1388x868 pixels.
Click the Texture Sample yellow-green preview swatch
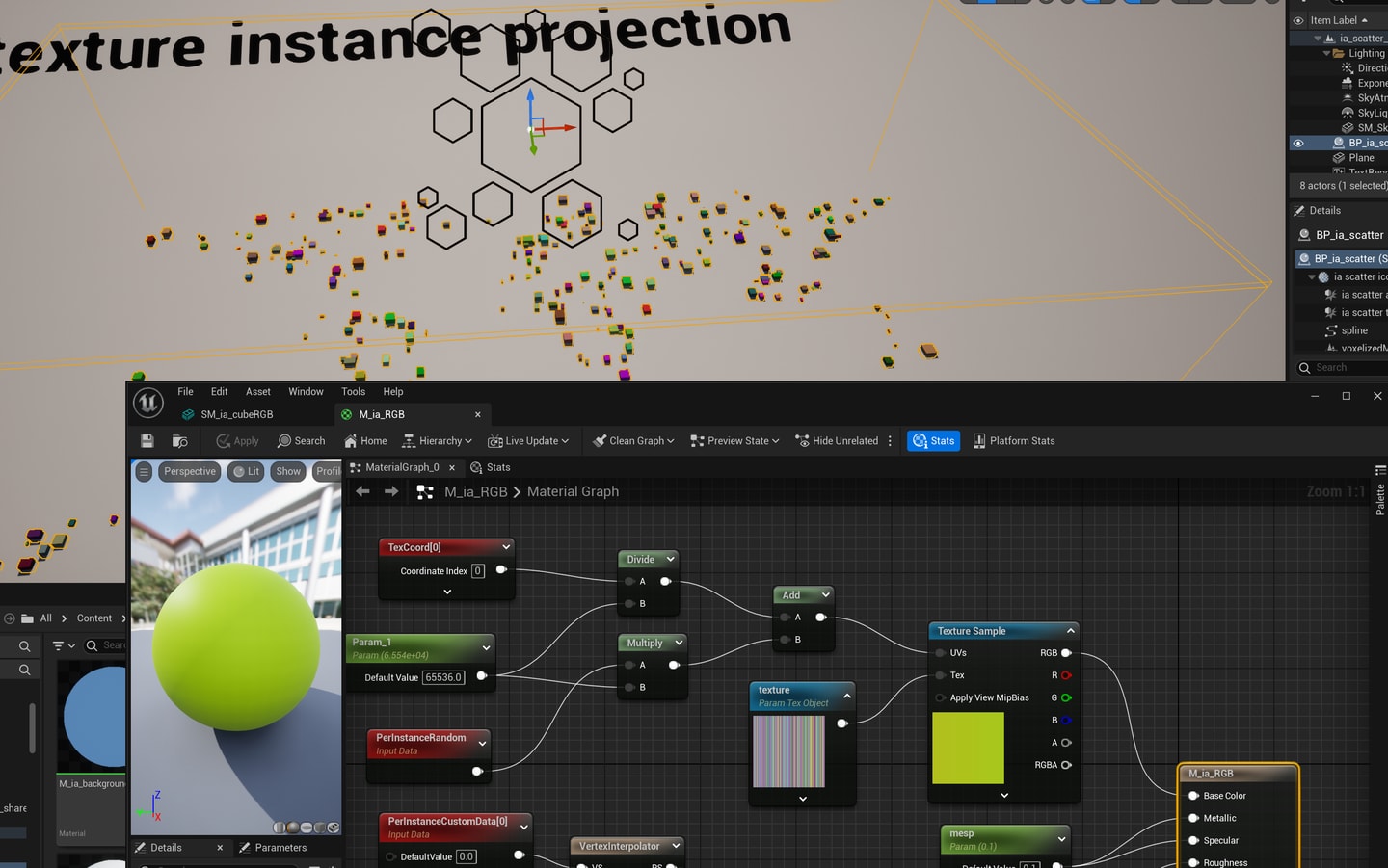[x=968, y=748]
